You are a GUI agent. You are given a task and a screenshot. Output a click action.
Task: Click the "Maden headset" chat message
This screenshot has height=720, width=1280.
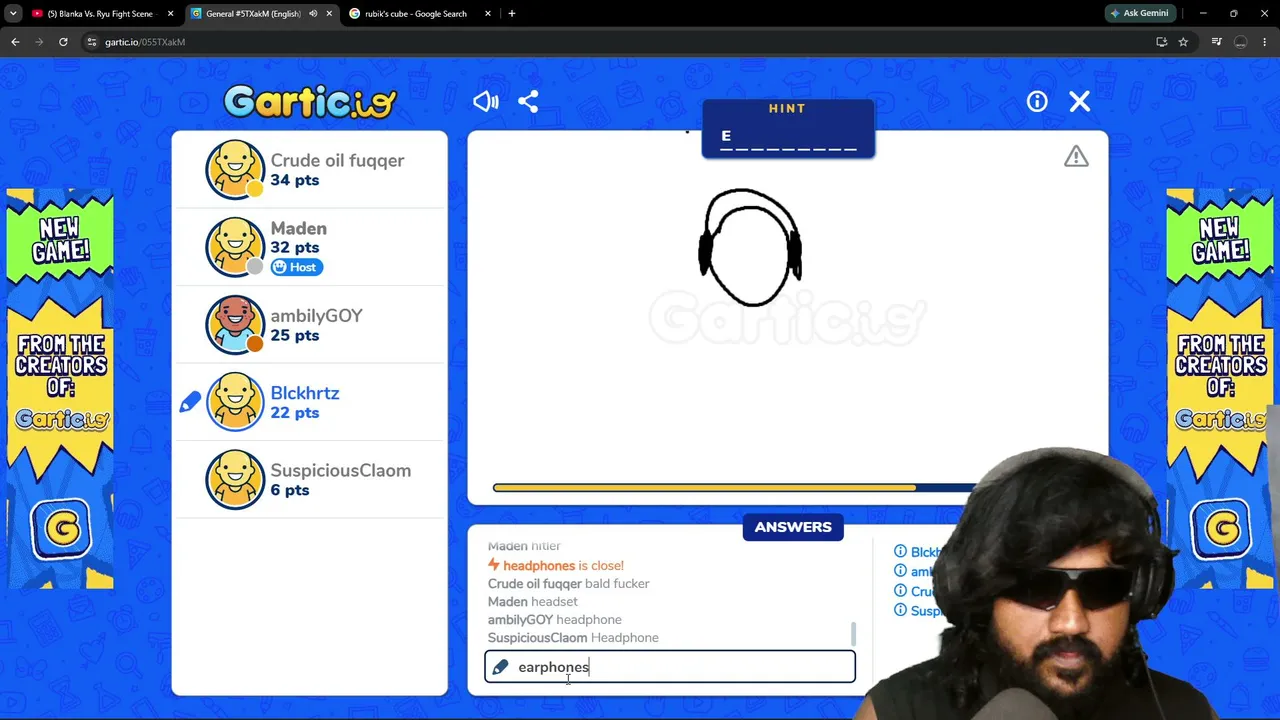(x=533, y=601)
